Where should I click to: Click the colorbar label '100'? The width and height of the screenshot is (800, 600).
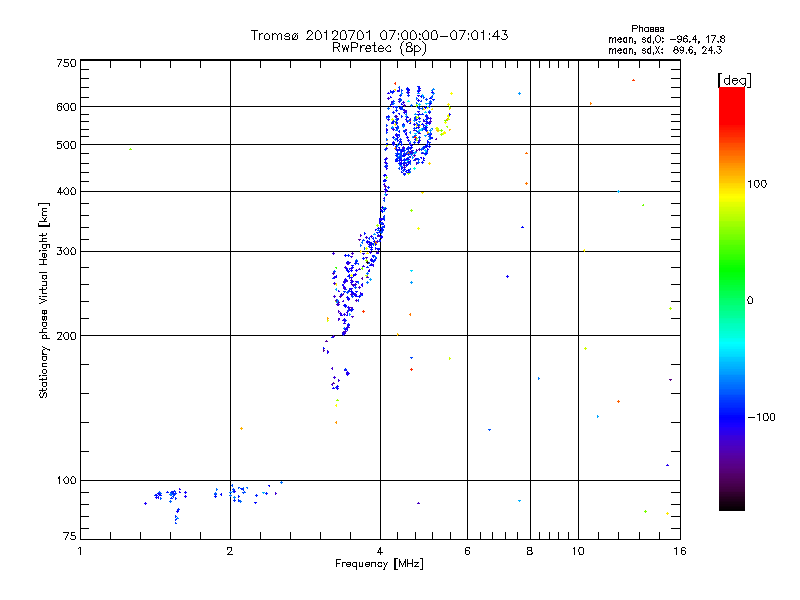757,184
